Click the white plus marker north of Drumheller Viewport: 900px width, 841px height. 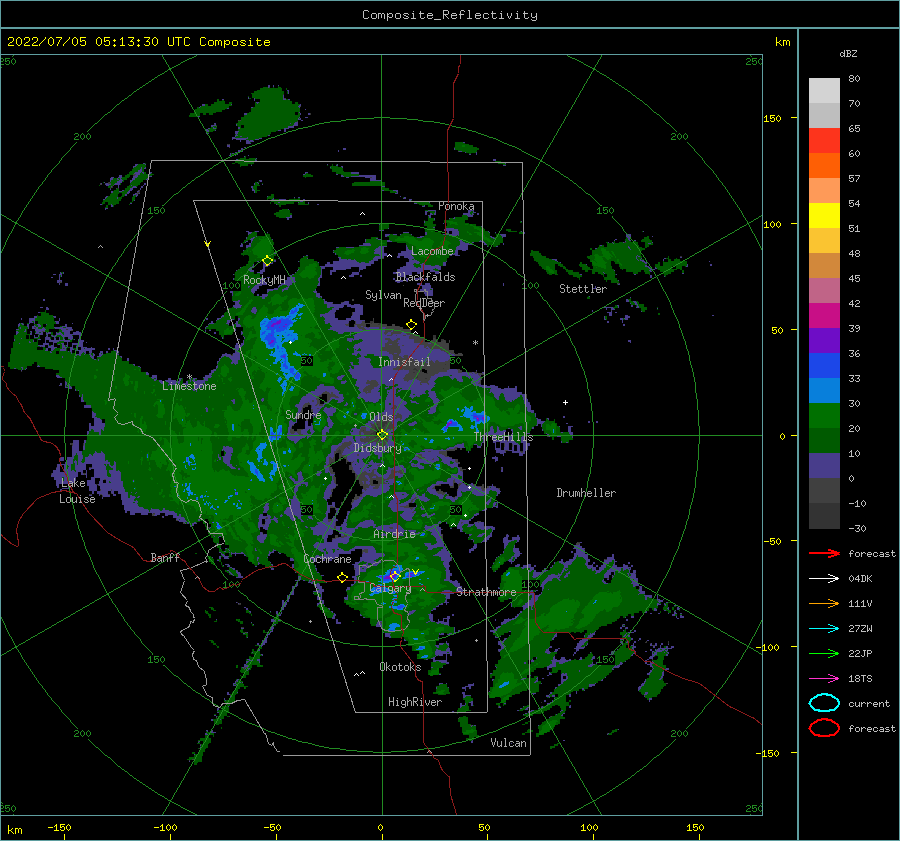(x=565, y=402)
